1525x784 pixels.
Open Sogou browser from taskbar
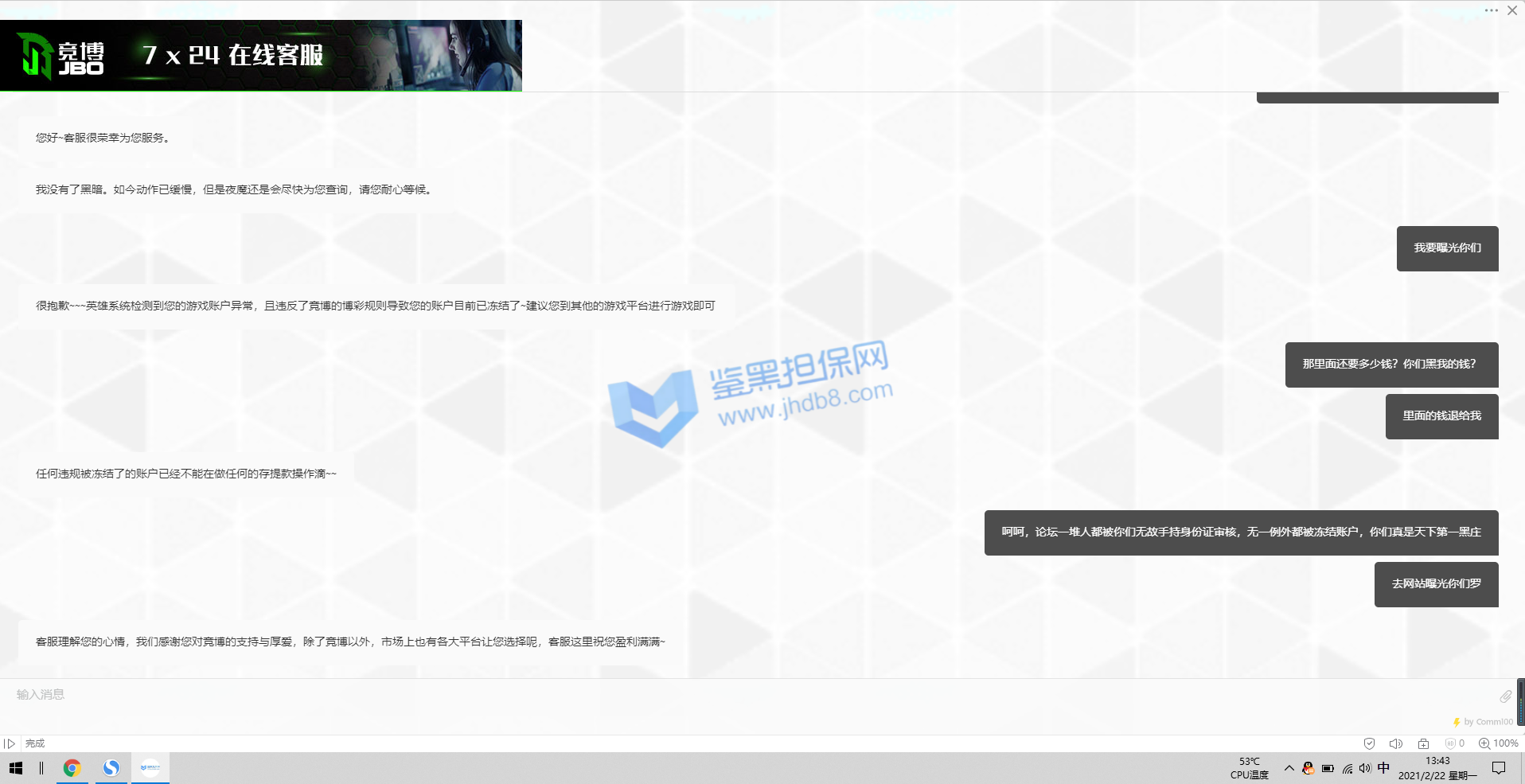coord(111,768)
